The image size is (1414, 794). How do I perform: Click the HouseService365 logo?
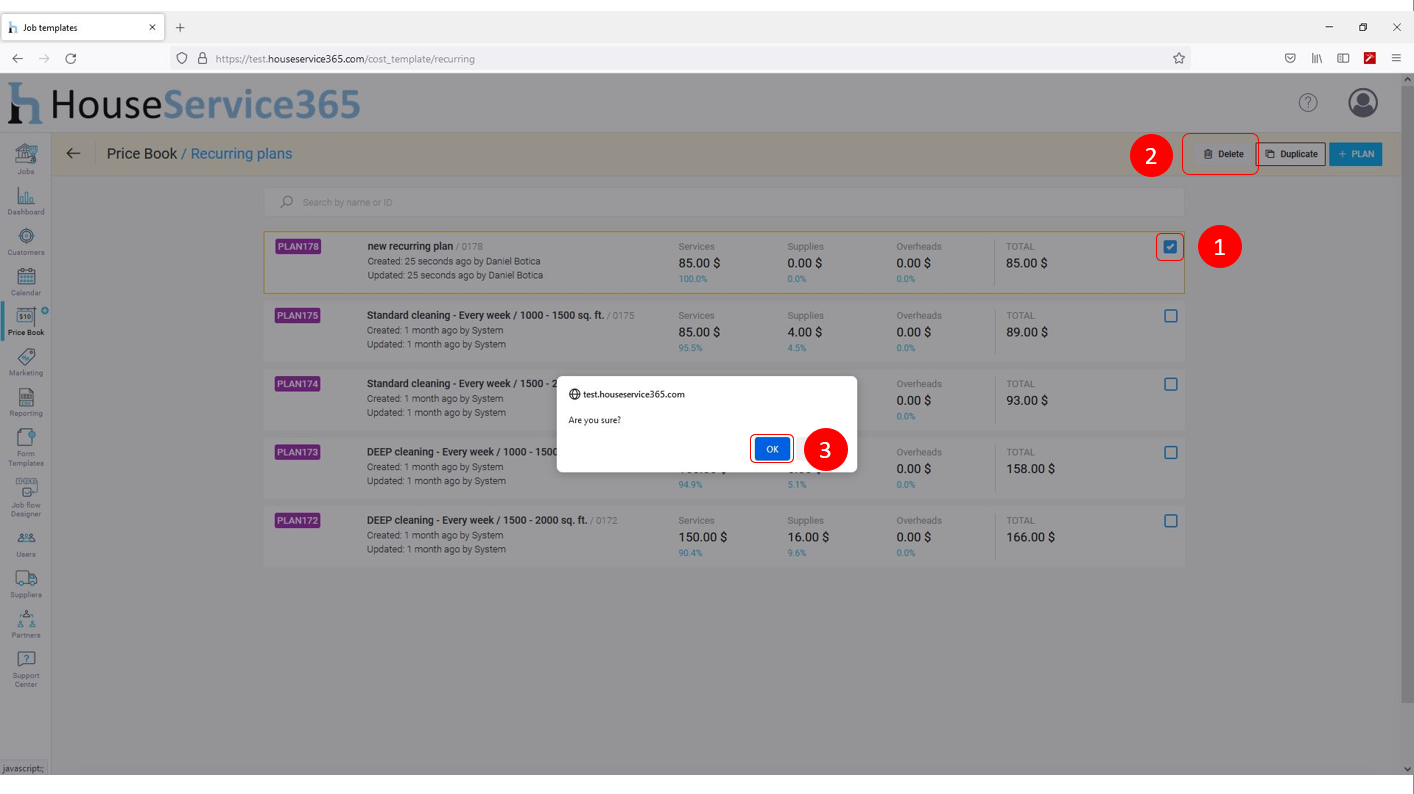(x=184, y=103)
